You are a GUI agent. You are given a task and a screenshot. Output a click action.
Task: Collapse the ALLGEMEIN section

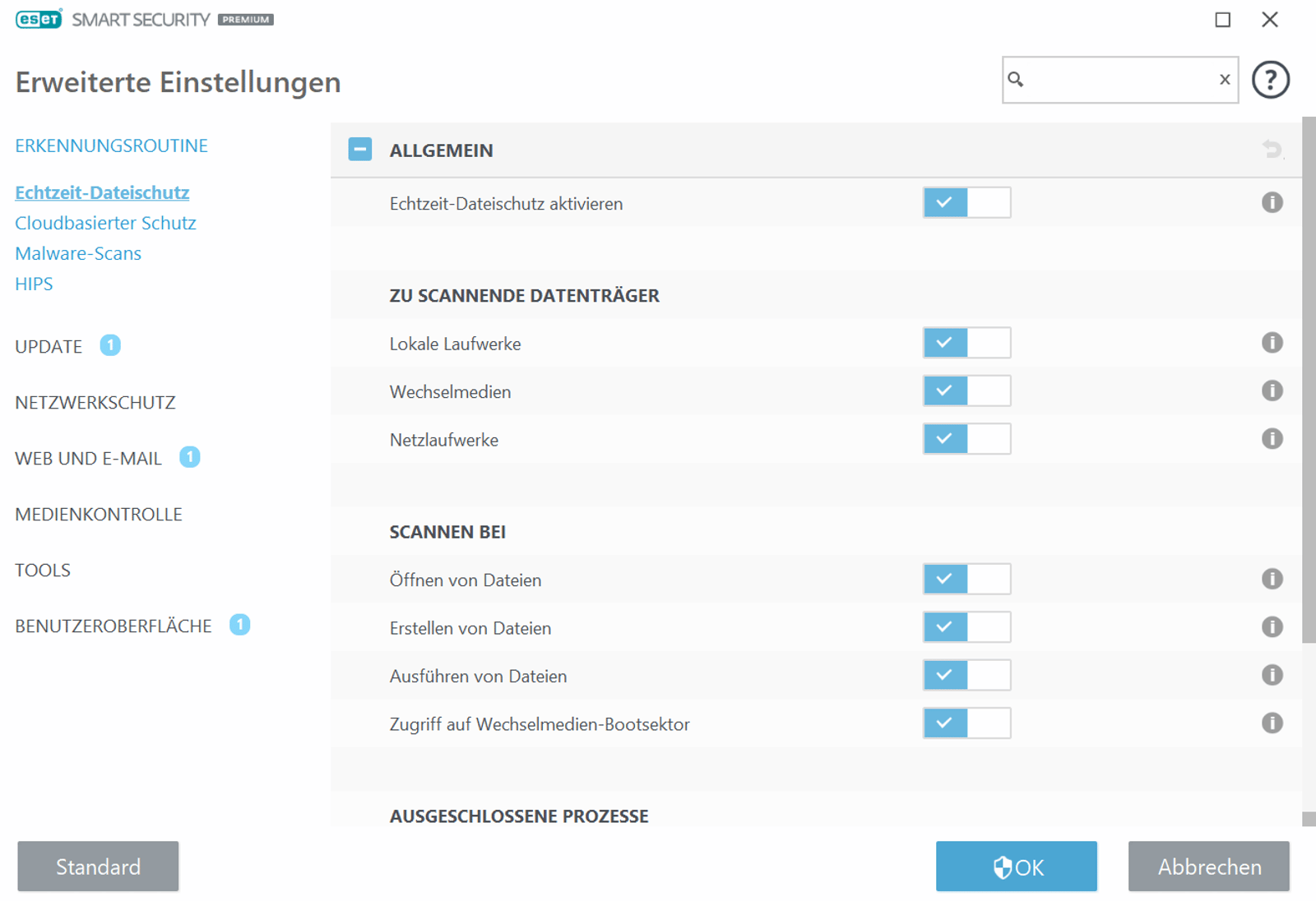click(359, 150)
